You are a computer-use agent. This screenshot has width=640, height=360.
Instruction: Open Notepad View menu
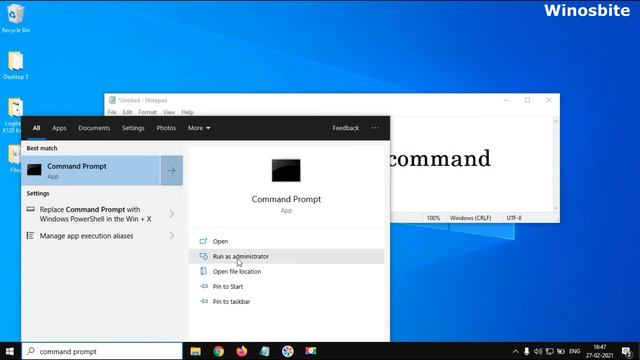coord(169,112)
